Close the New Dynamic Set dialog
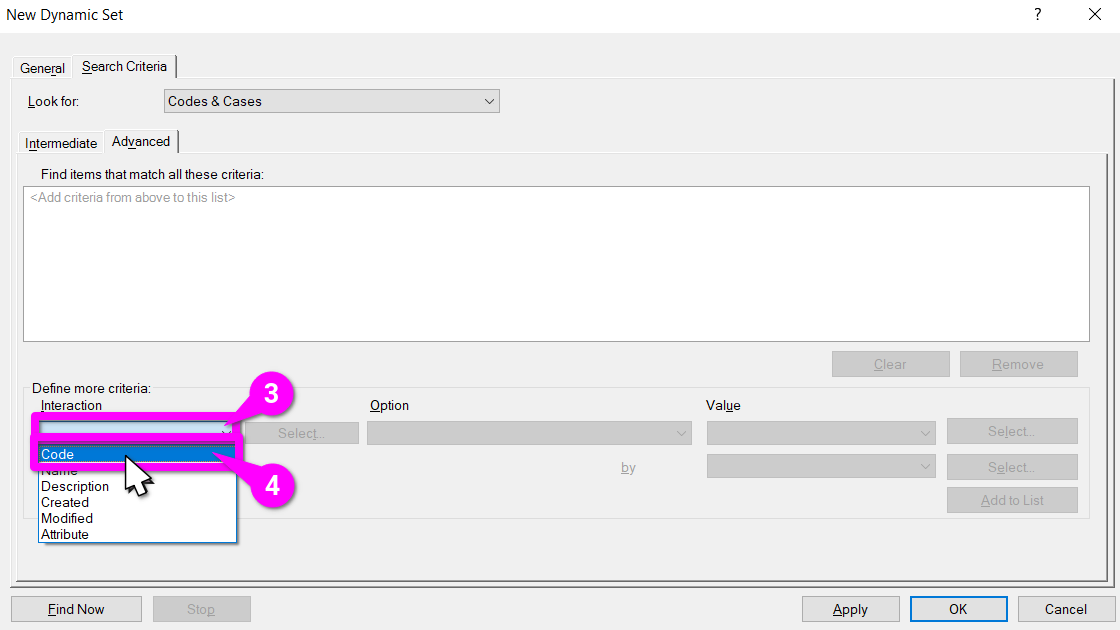 pyautogui.click(x=1094, y=15)
